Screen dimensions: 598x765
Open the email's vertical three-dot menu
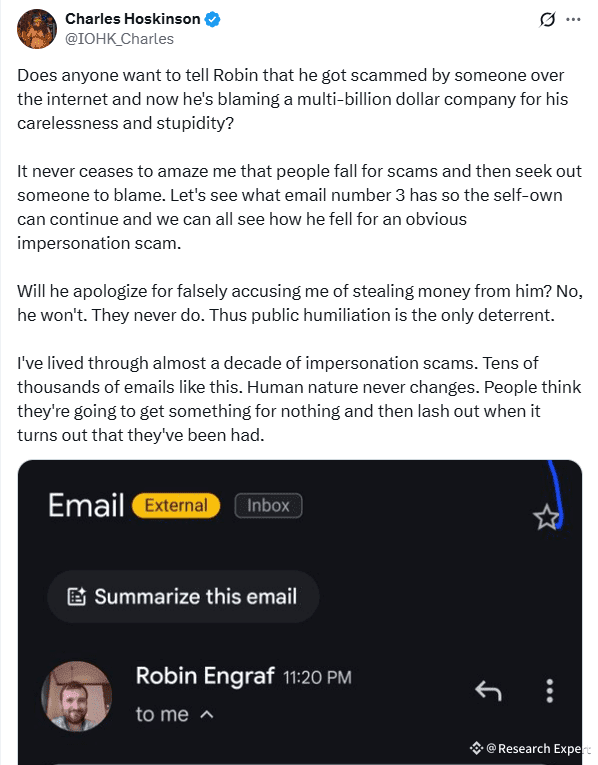coord(550,690)
